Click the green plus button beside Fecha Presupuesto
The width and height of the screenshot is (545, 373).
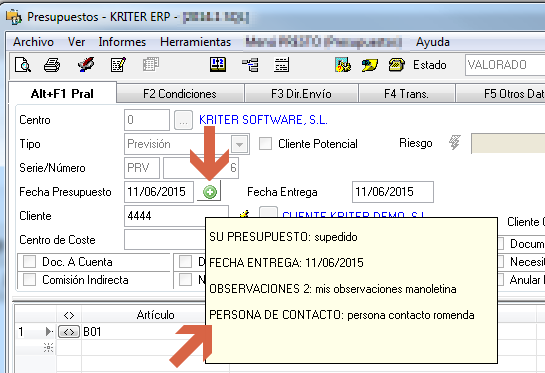210,192
